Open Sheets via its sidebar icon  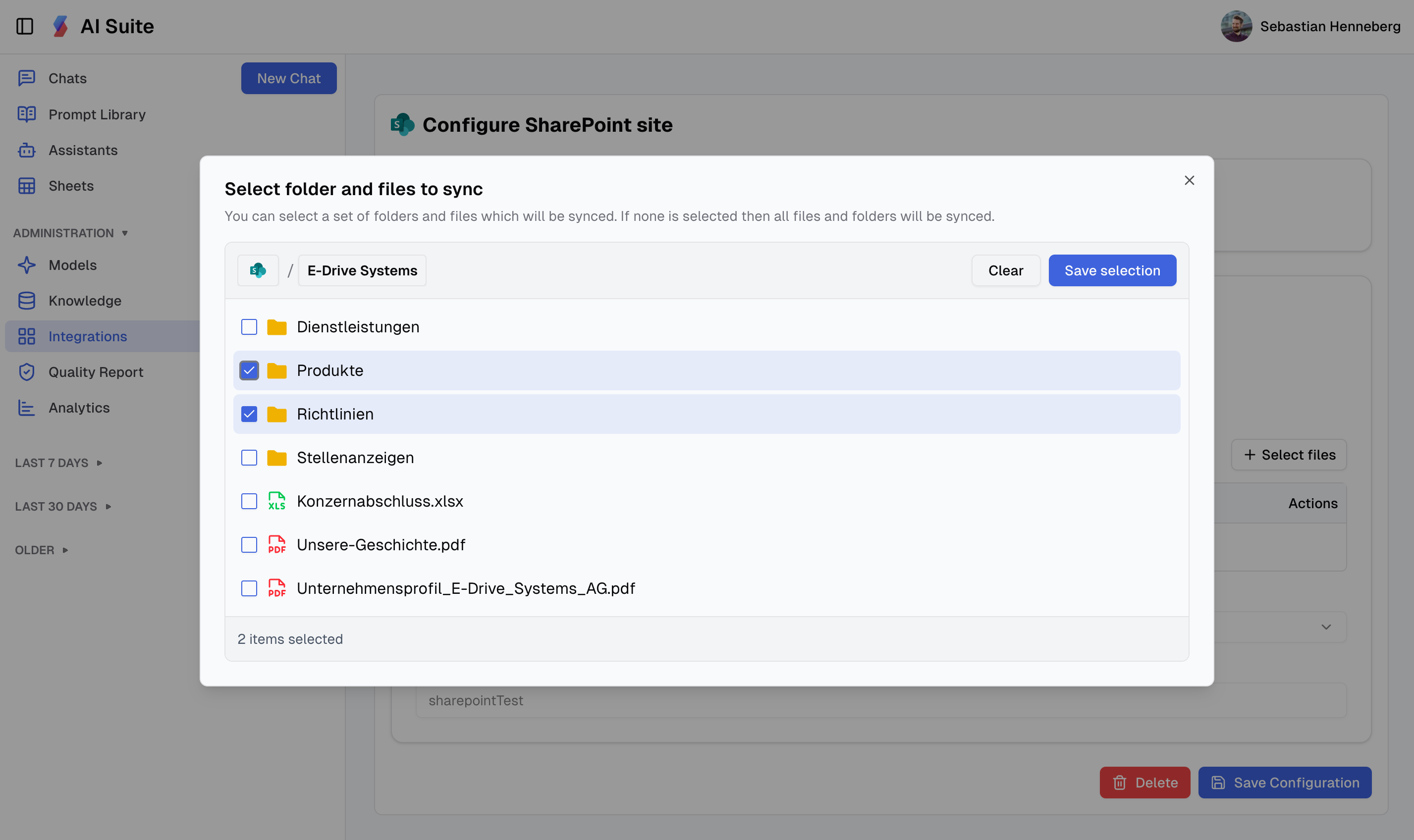click(x=27, y=186)
